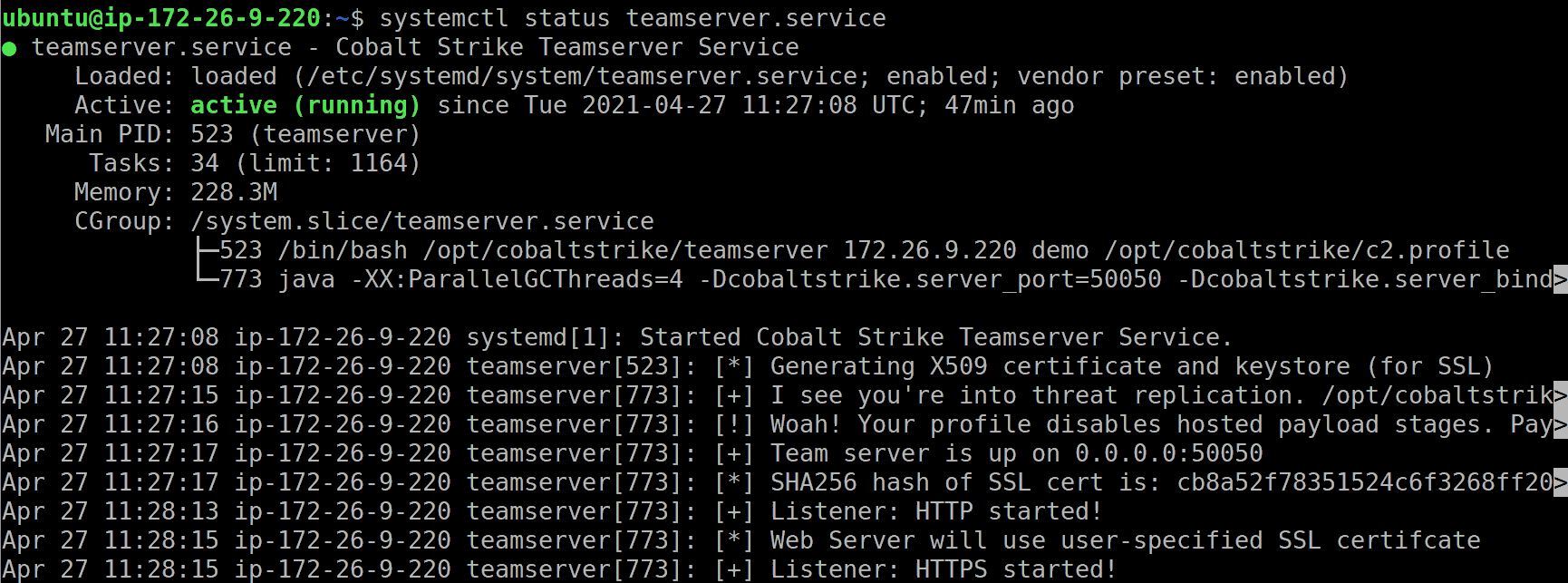
Task: Click the "0.0.0.0:50050" address in the log
Action: 1168,453
